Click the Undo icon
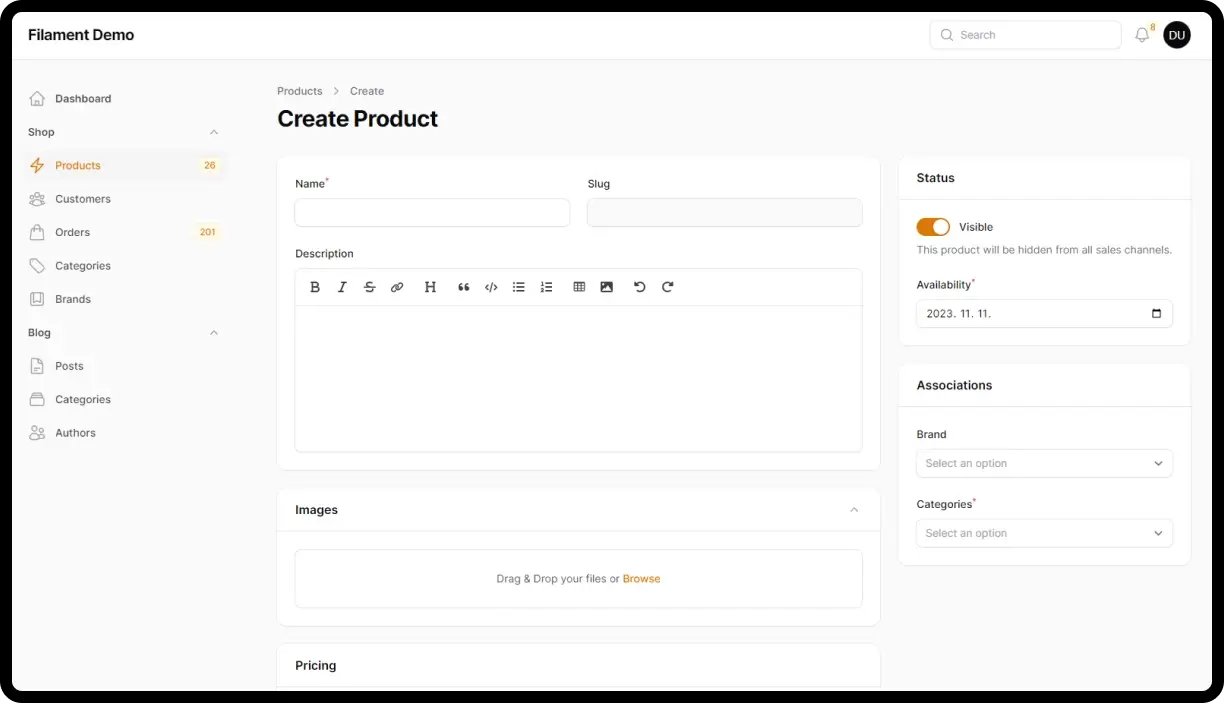 [x=640, y=287]
